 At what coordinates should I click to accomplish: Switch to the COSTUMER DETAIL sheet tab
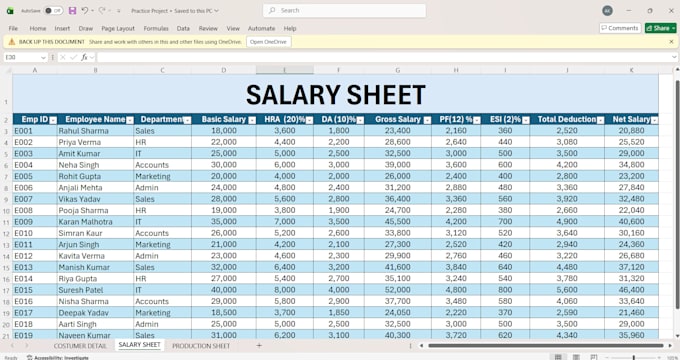(80, 346)
